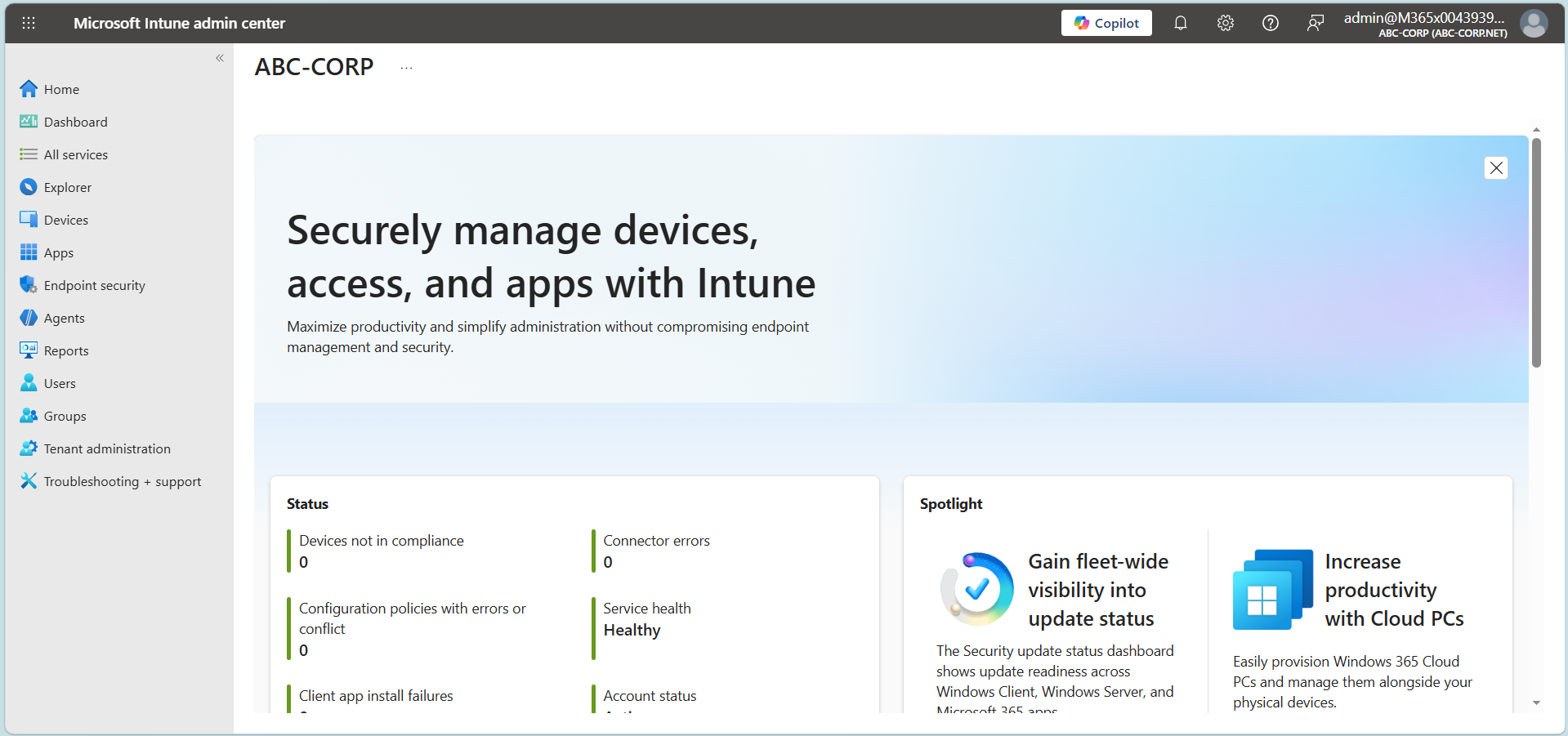This screenshot has width=1568, height=736.
Task: Click the scrollbar up arrow
Action: click(x=1536, y=129)
